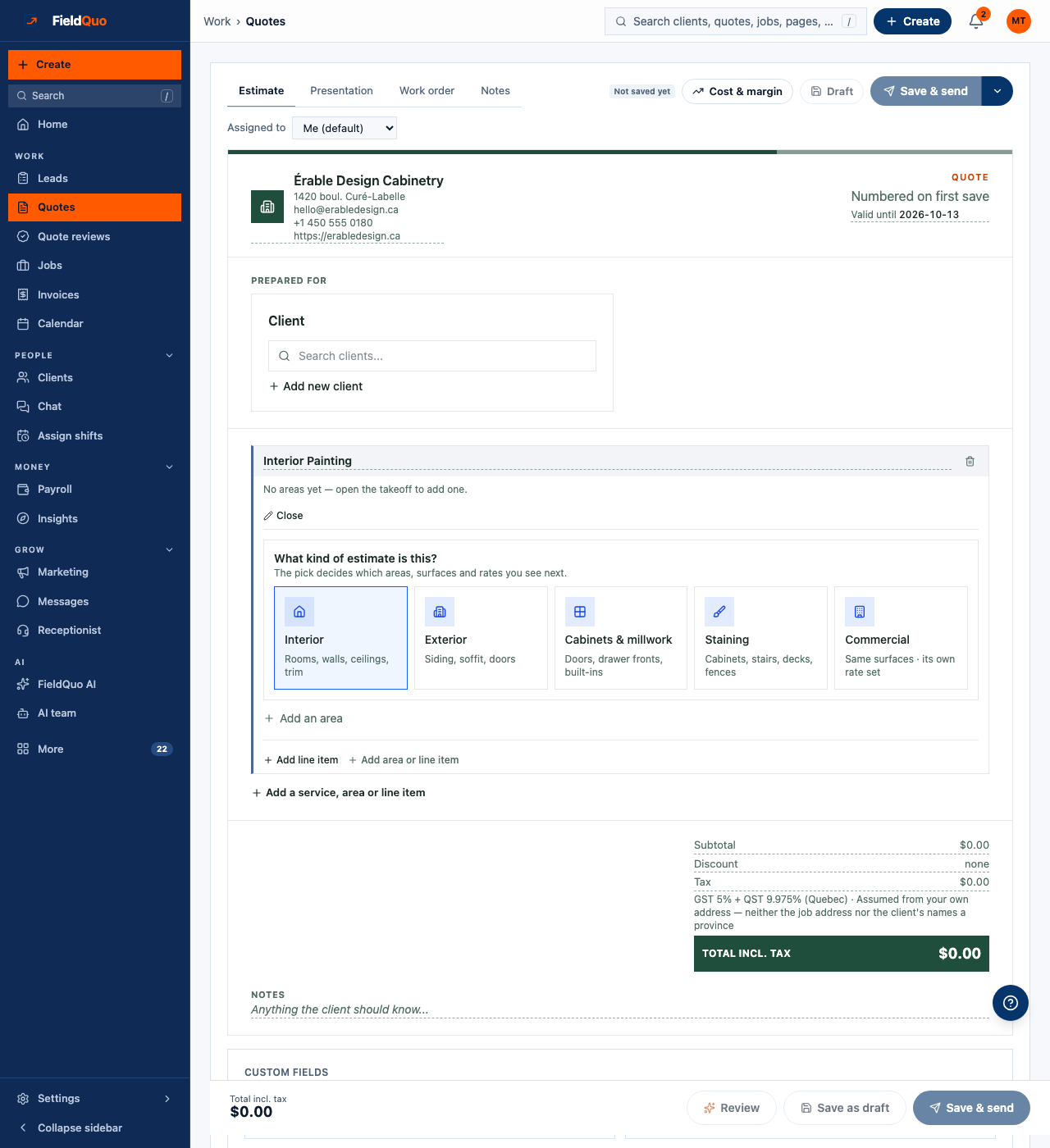Open Leads in sidebar
The height and width of the screenshot is (1148, 1050).
click(x=94, y=179)
